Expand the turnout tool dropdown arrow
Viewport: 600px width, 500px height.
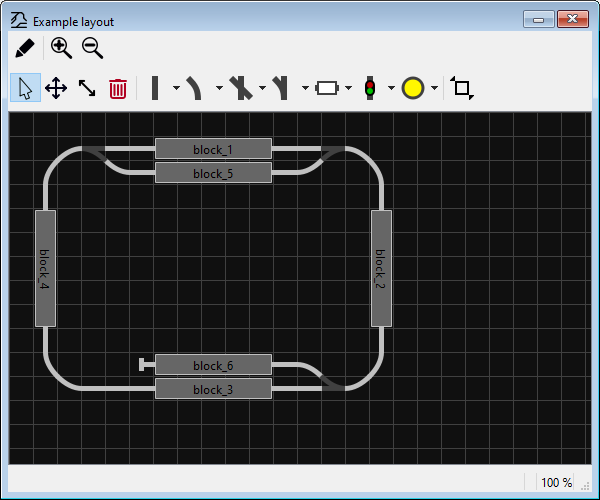pos(305,88)
